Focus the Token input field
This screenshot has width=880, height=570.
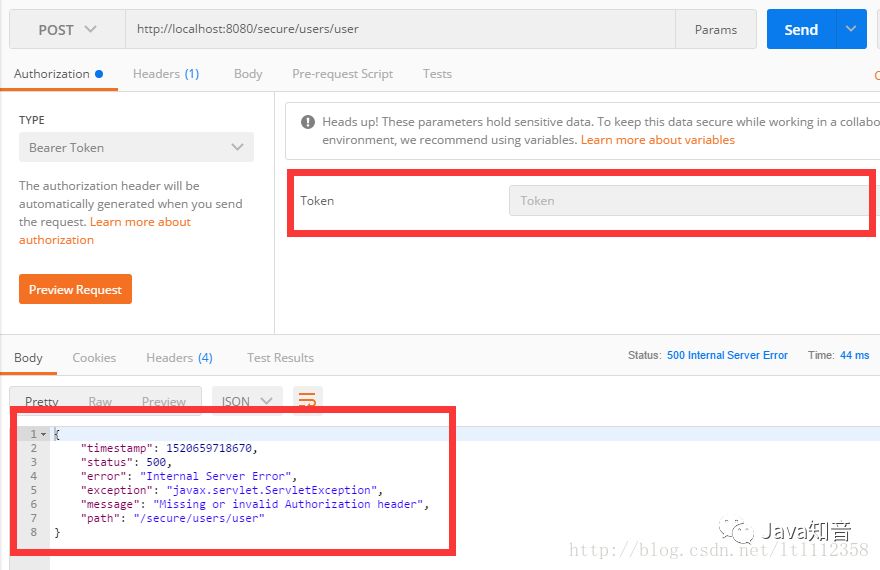click(x=689, y=201)
